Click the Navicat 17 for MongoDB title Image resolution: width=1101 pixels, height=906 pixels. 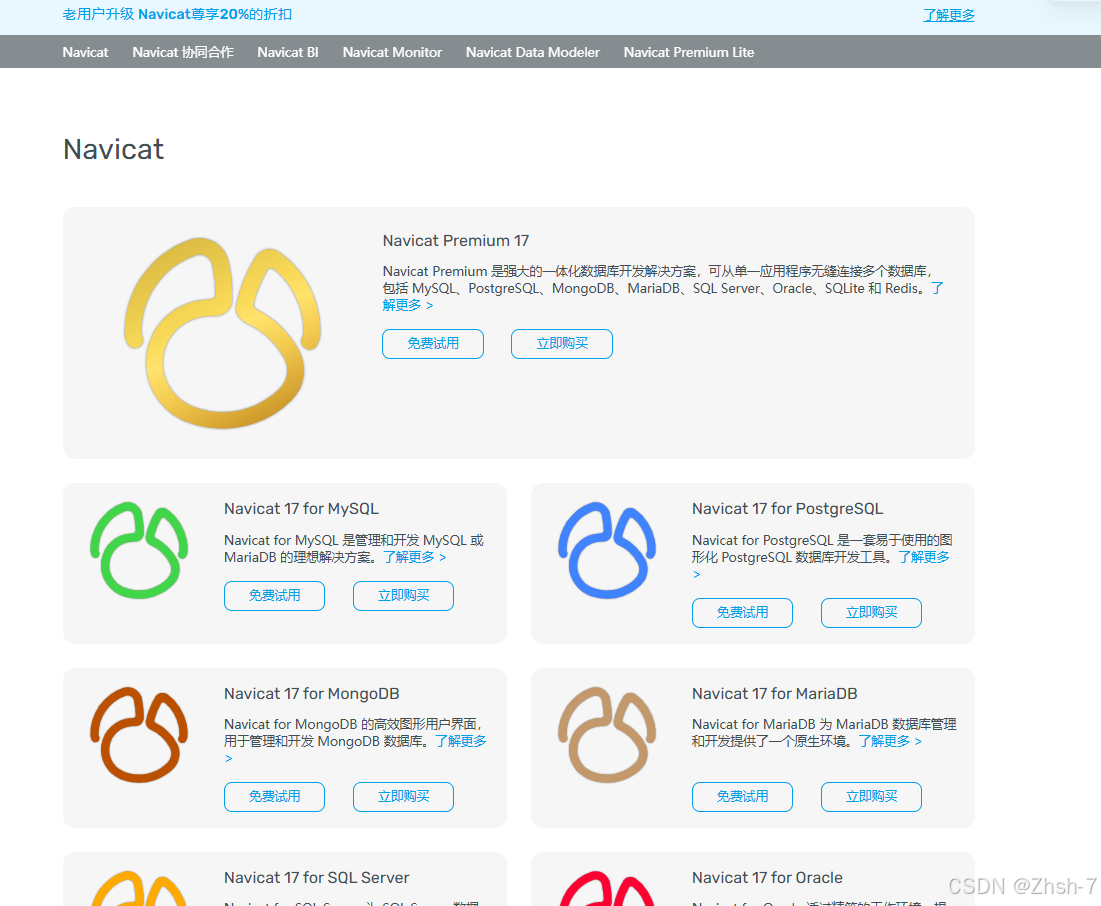pos(312,693)
